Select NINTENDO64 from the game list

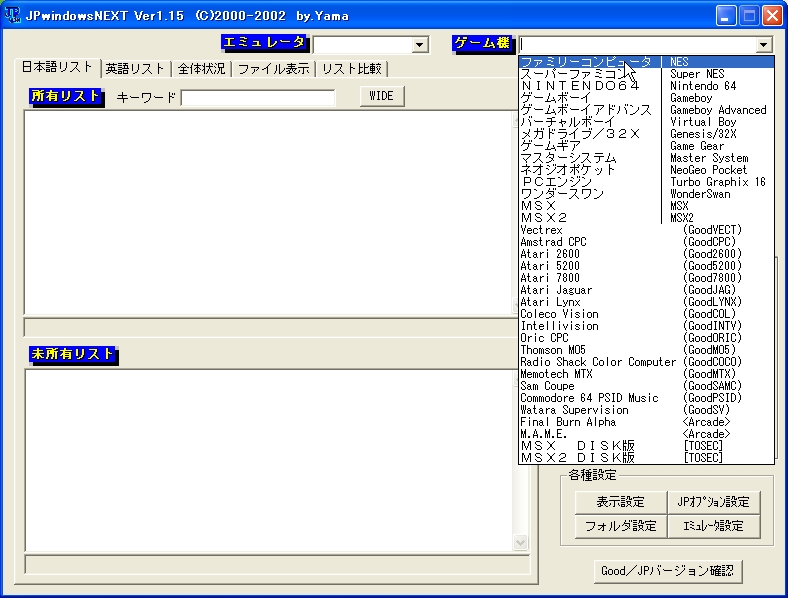pyautogui.click(x=646, y=86)
